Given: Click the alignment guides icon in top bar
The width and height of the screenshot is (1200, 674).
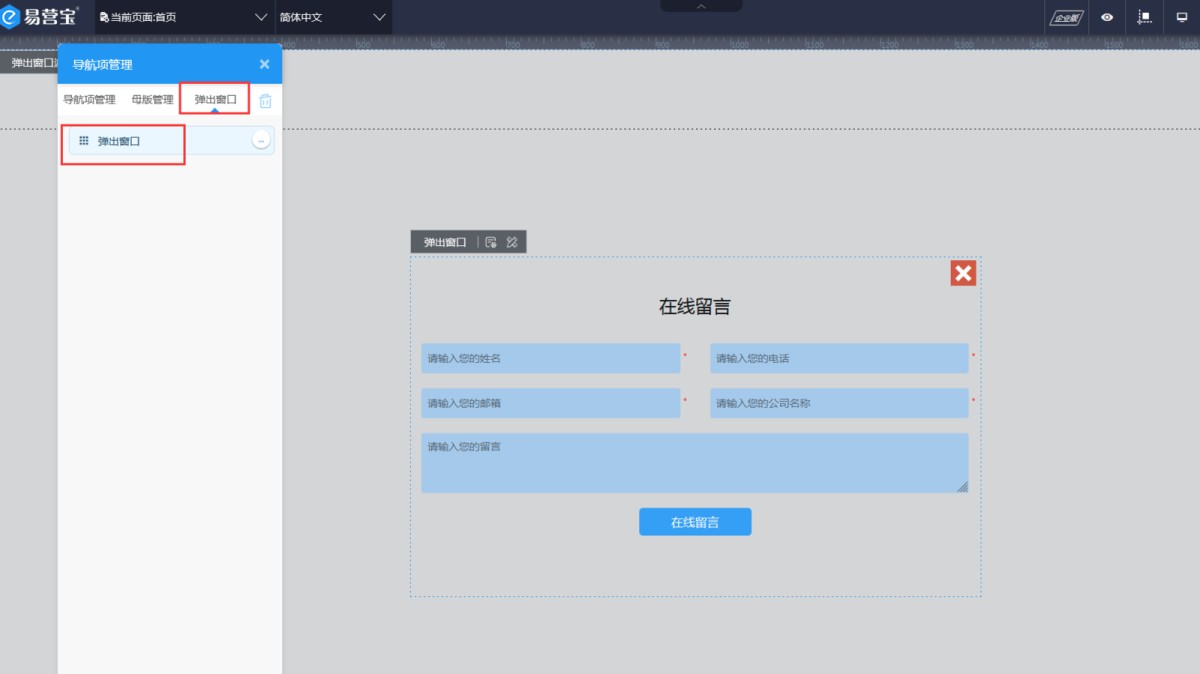Looking at the screenshot, I should pos(1145,17).
